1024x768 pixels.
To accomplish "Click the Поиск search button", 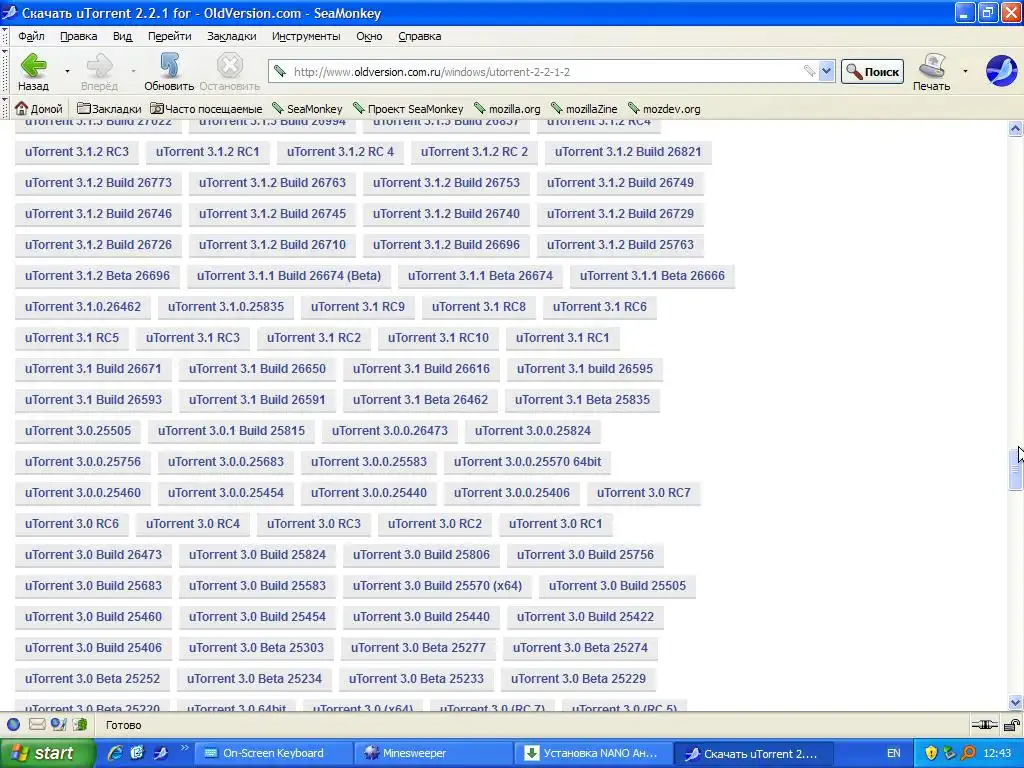I will pos(872,72).
